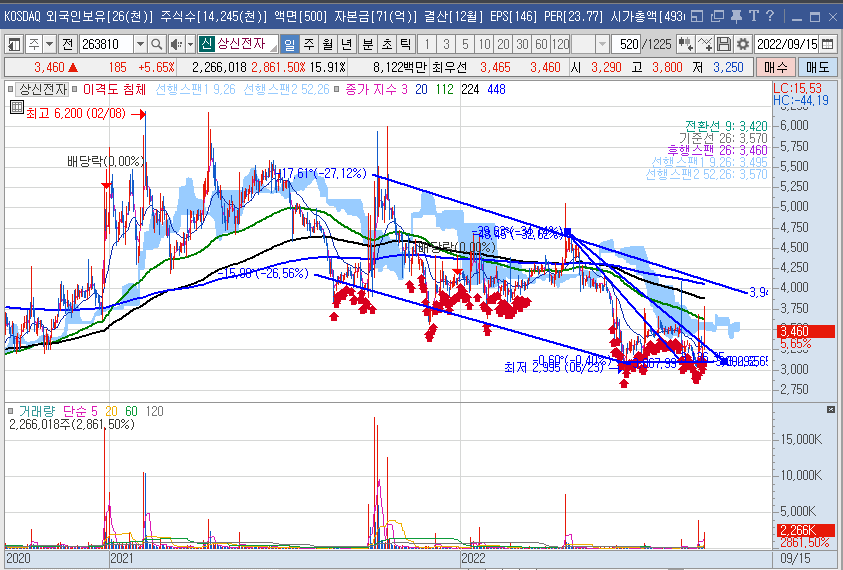Expand the interval combo dropdown arrow
This screenshot has width=843, height=570.
click(x=603, y=44)
